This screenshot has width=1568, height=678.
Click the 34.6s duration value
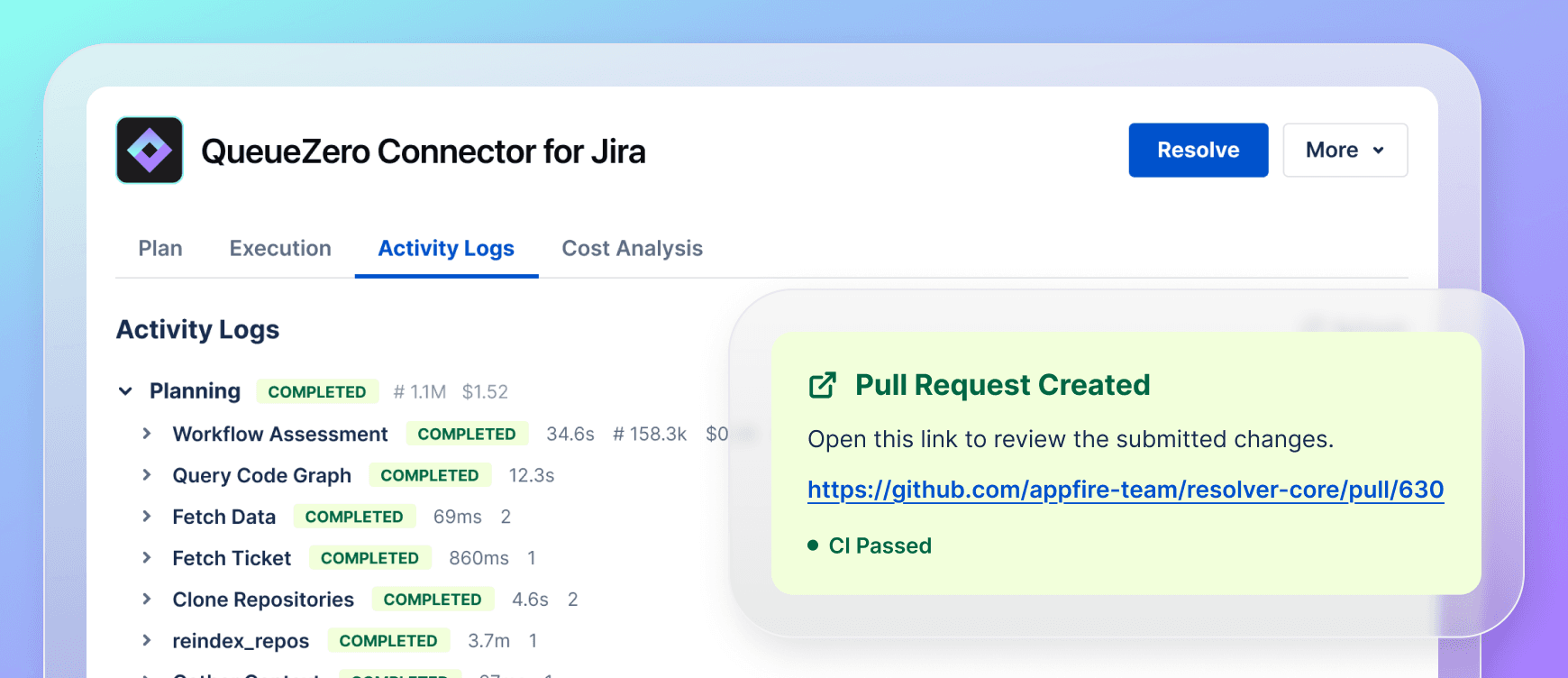[x=570, y=434]
